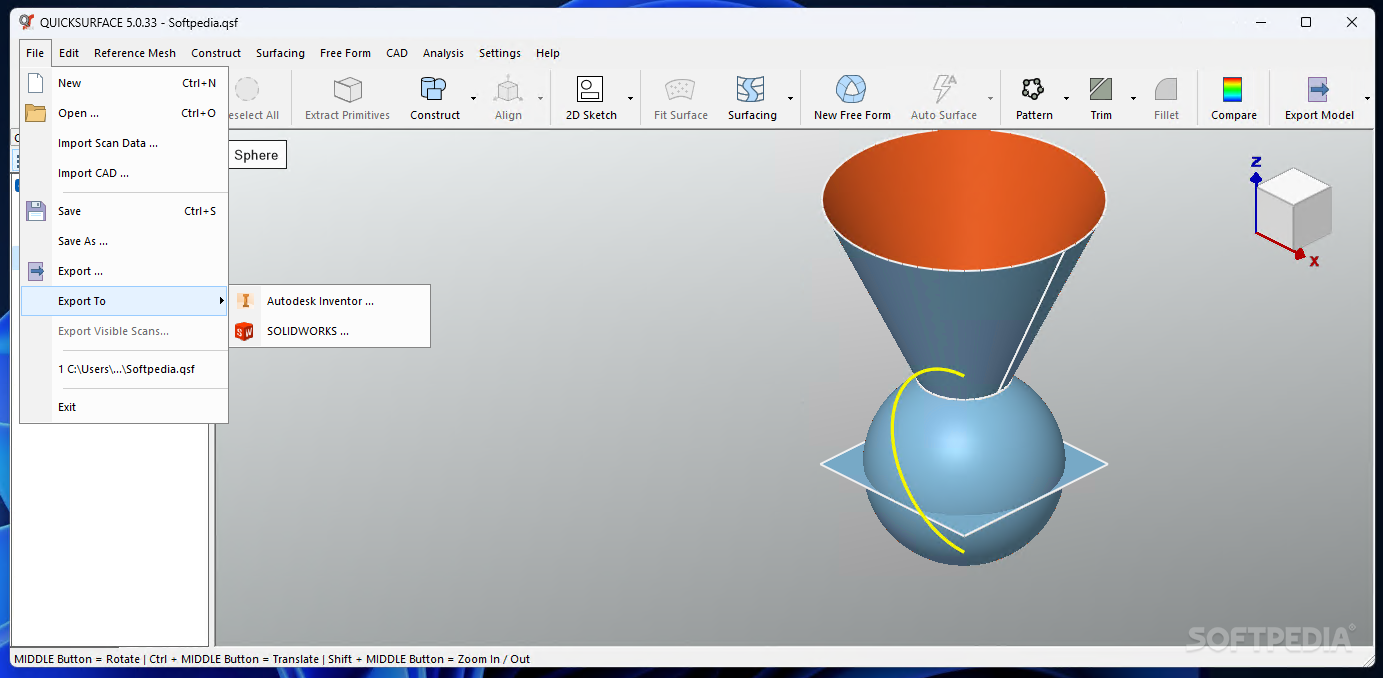Open the Settings menu

(x=500, y=53)
